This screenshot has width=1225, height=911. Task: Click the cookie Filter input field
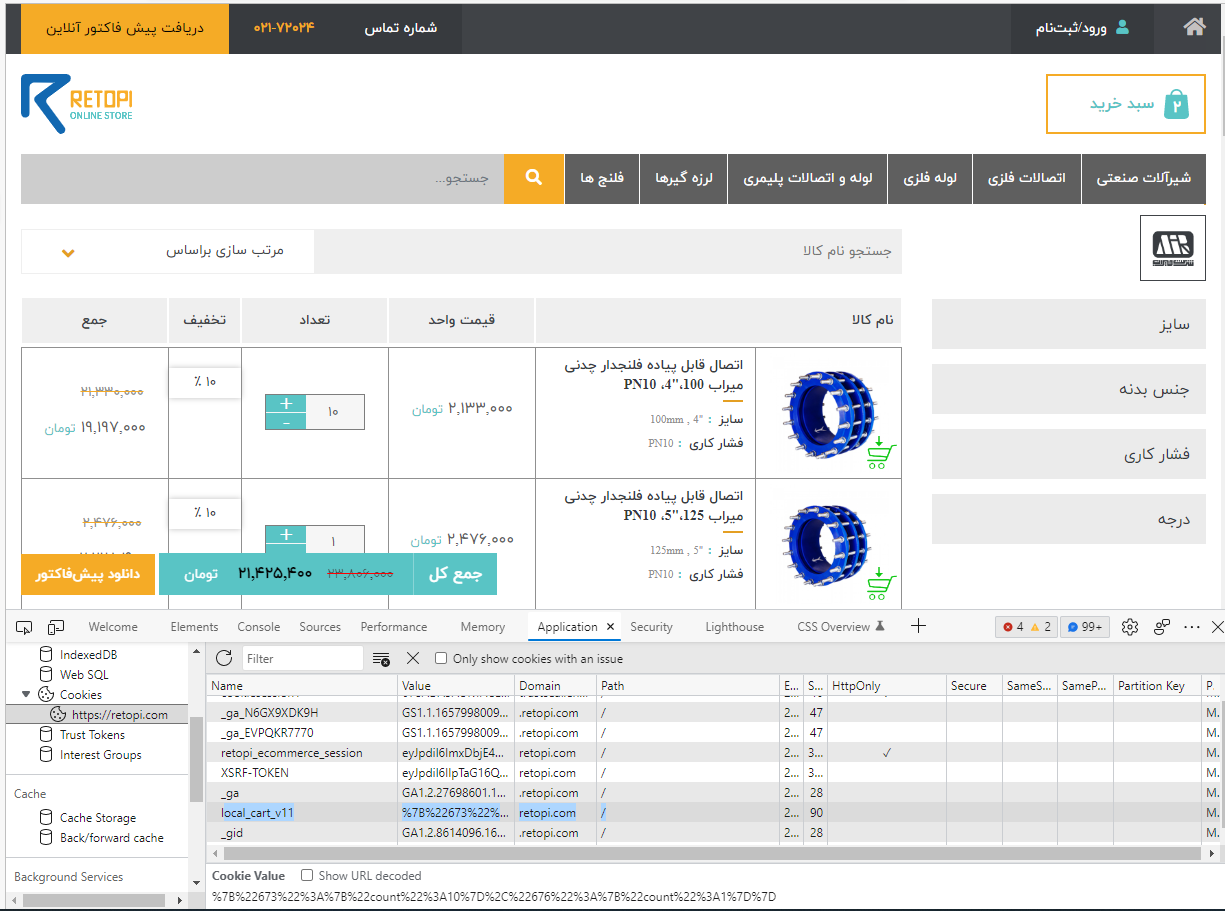302,659
